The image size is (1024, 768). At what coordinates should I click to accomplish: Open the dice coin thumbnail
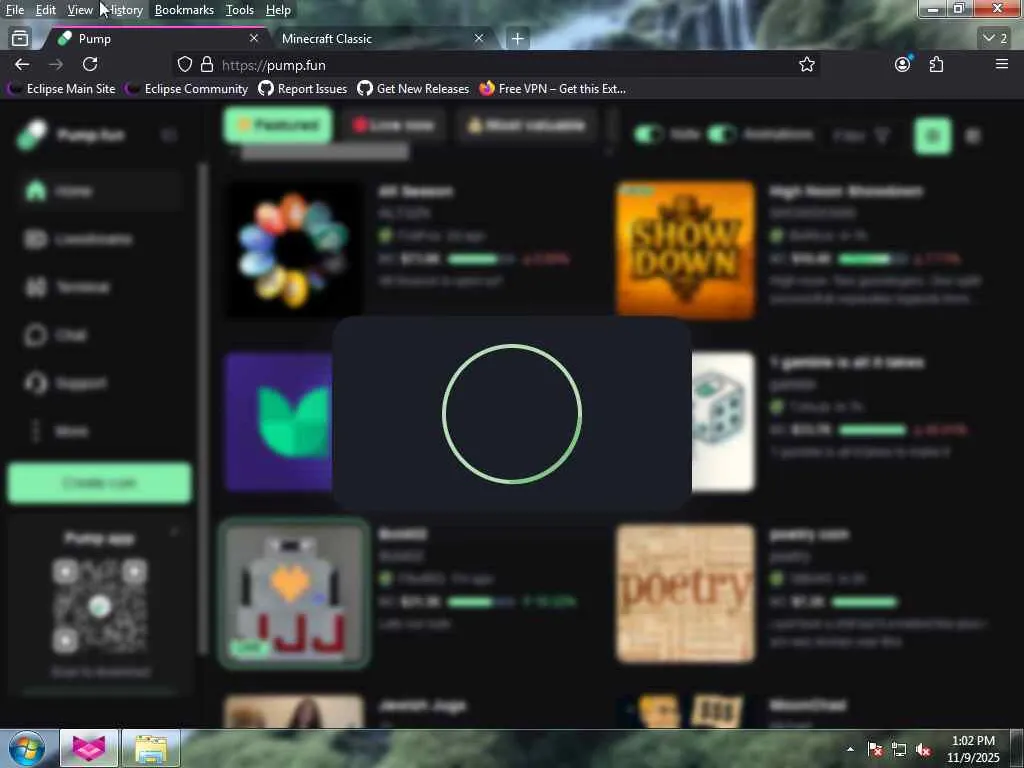(x=723, y=422)
